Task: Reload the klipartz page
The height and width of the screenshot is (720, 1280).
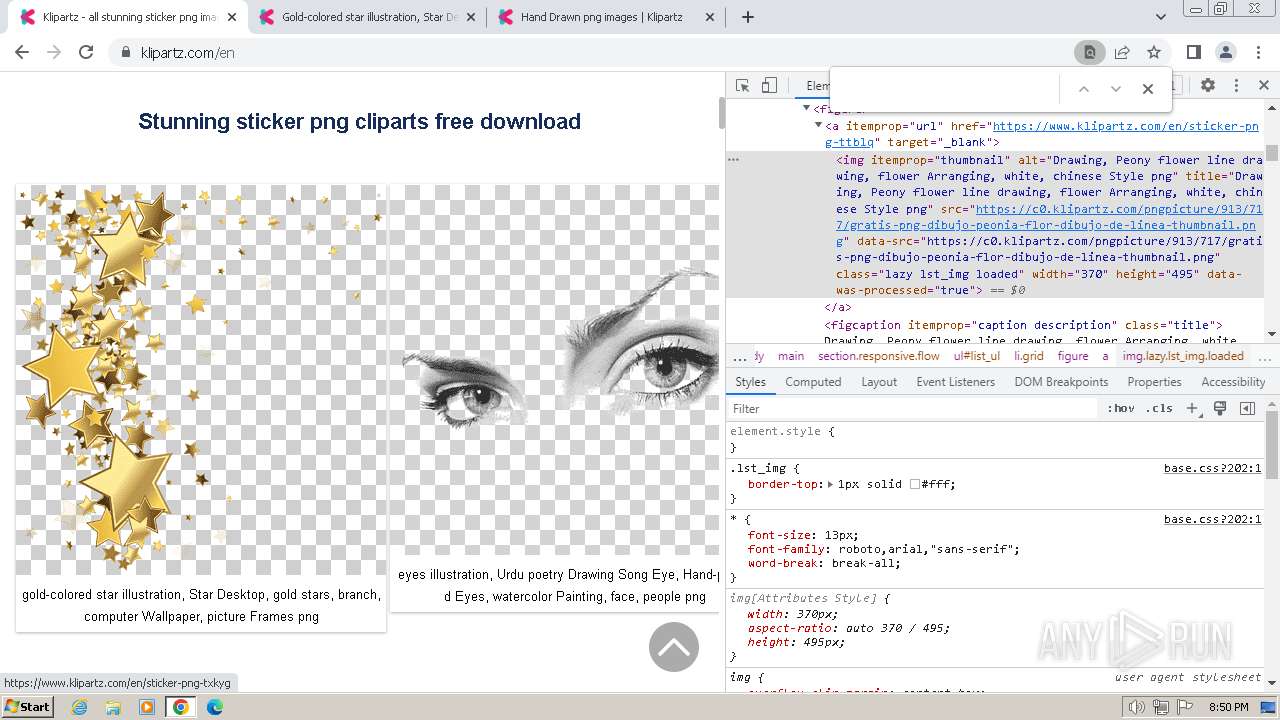Action: [x=86, y=52]
